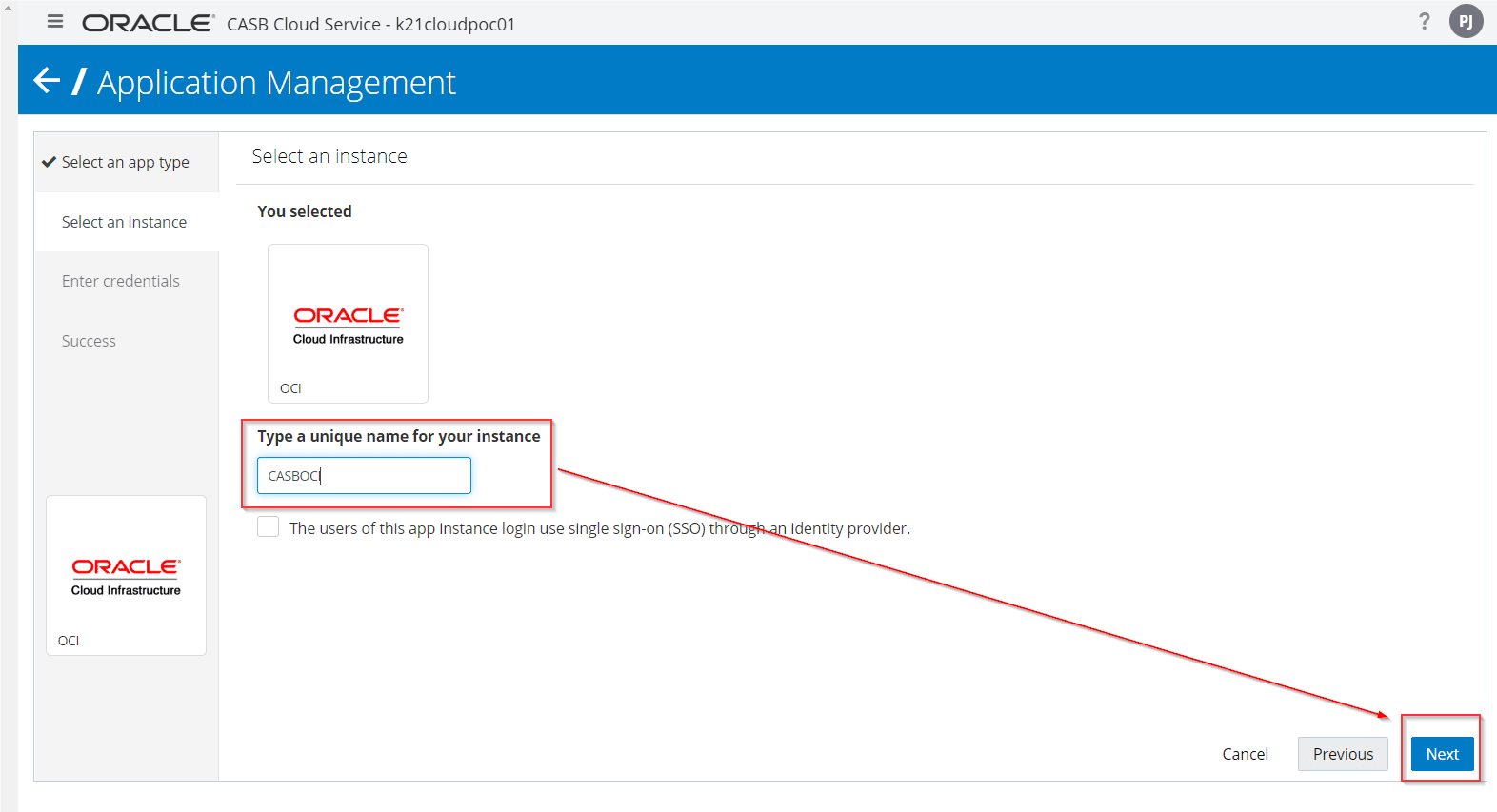Open the hamburger navigation menu
The image size is (1497, 812).
[55, 22]
